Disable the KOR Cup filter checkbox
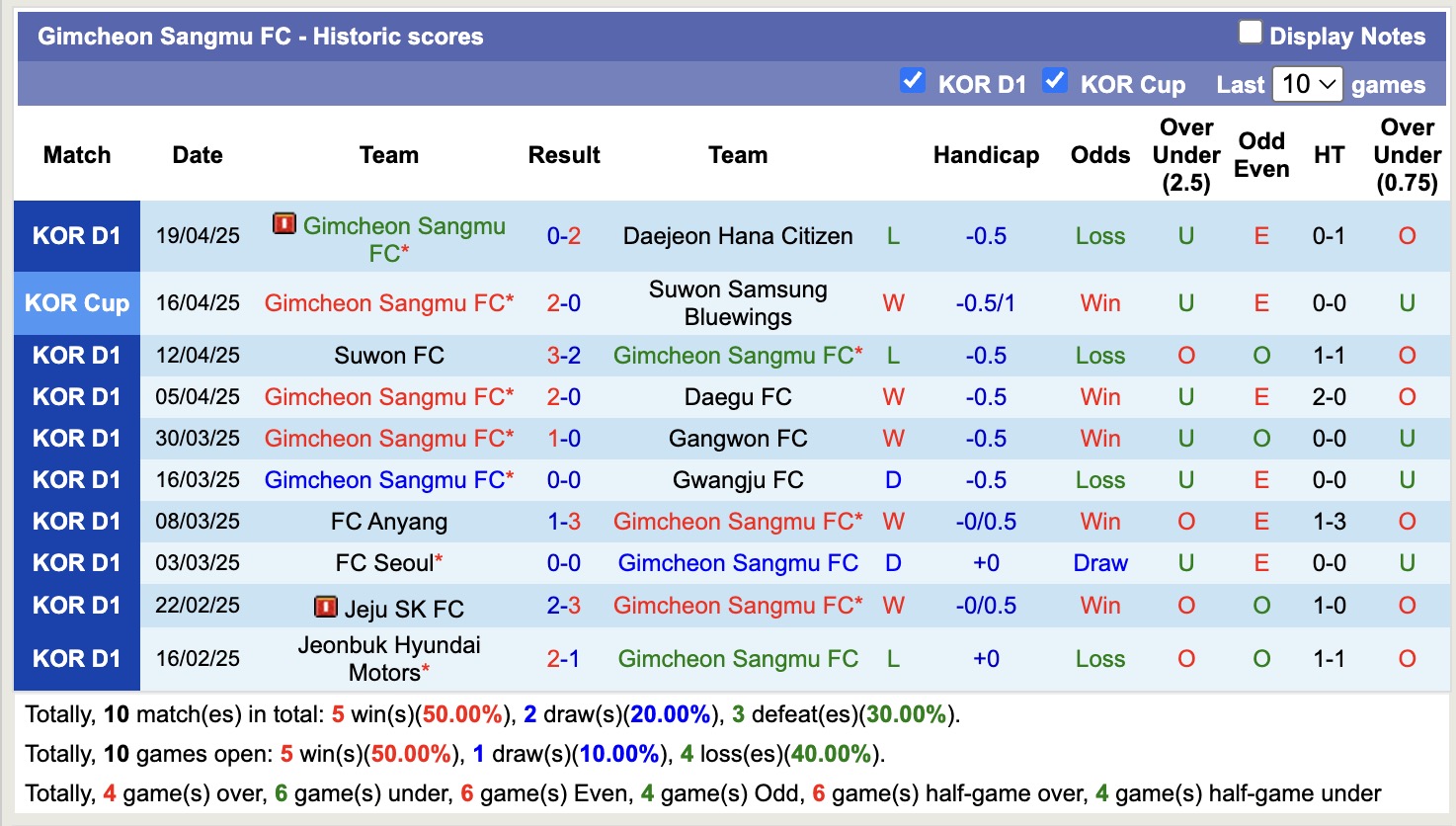 click(1056, 81)
